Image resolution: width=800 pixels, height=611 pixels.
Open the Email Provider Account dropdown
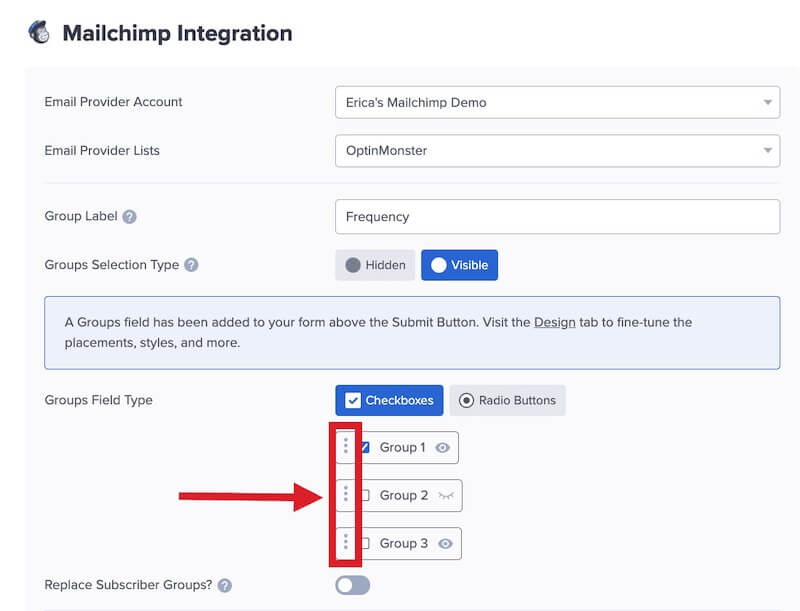coord(557,102)
